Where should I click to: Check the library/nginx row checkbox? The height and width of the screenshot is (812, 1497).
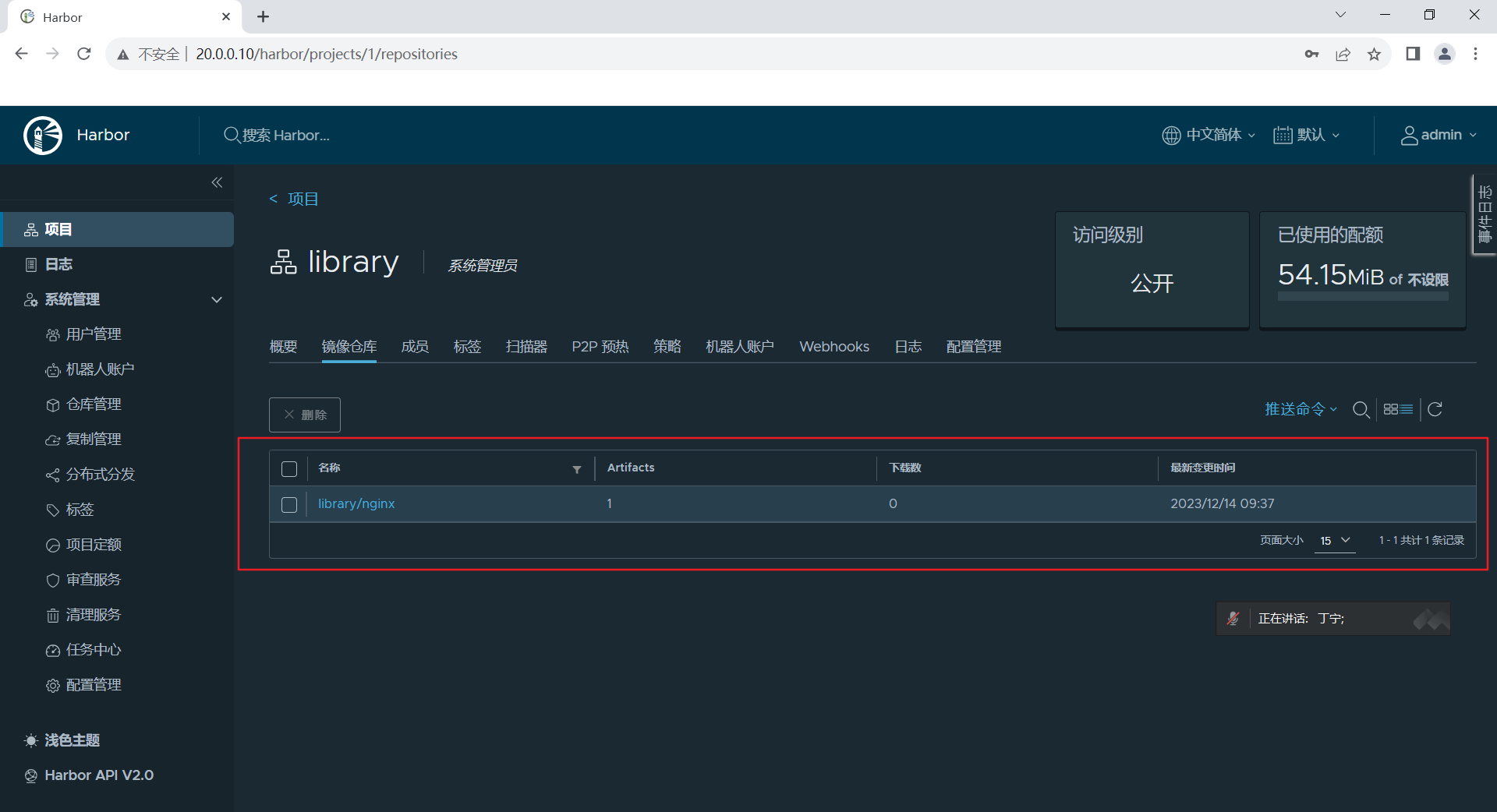point(289,505)
